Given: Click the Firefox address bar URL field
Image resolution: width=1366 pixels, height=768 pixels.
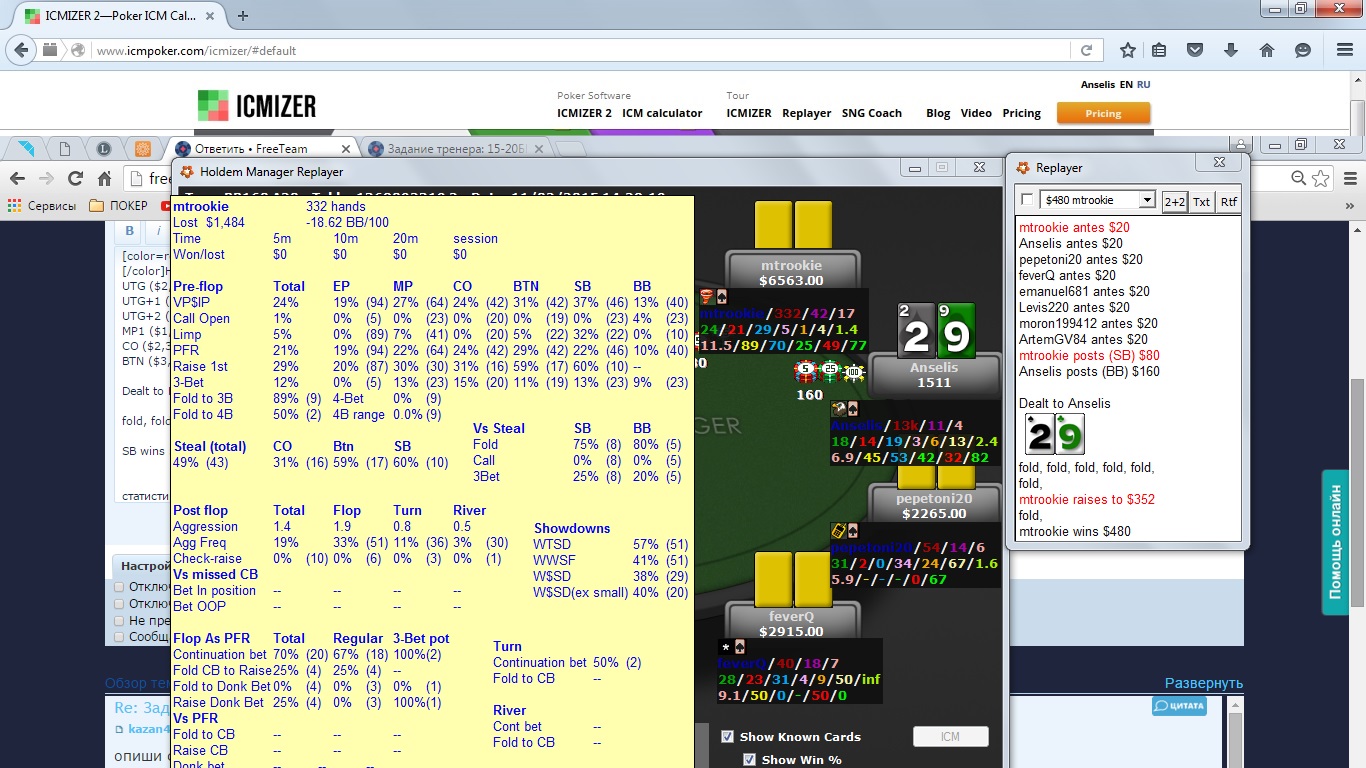Looking at the screenshot, I should 580,50.
